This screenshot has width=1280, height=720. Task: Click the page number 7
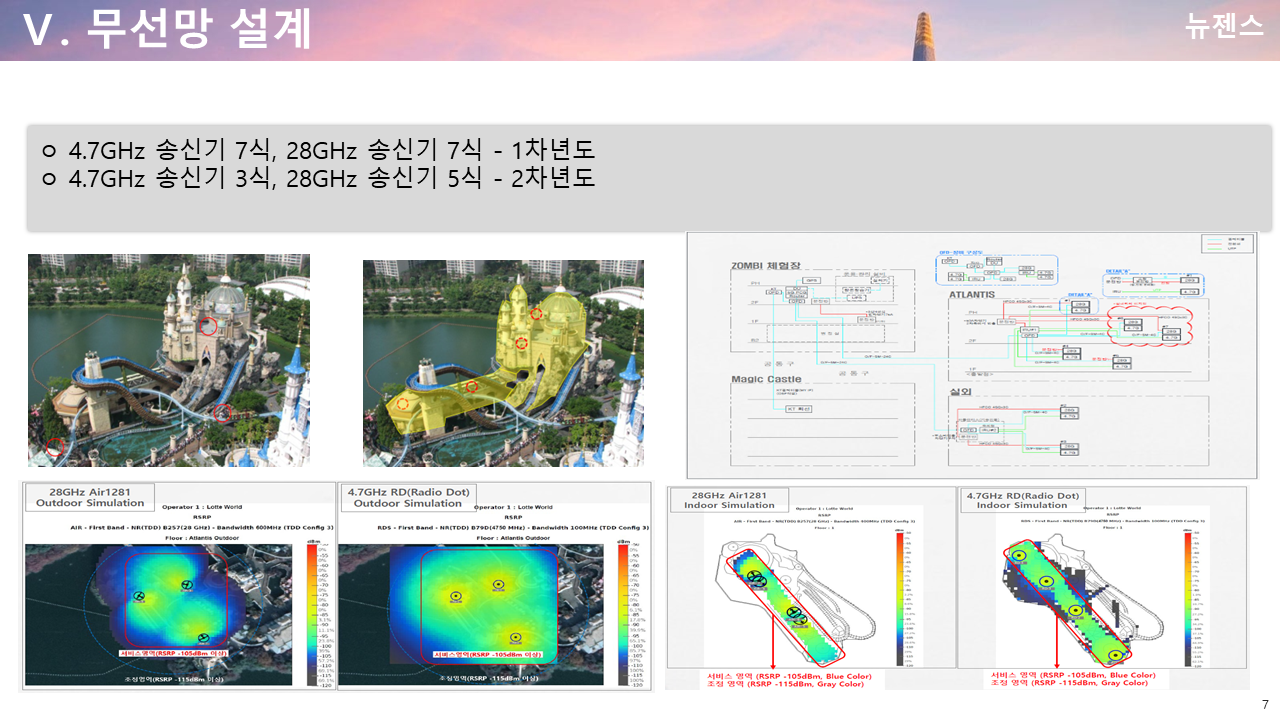[1265, 704]
